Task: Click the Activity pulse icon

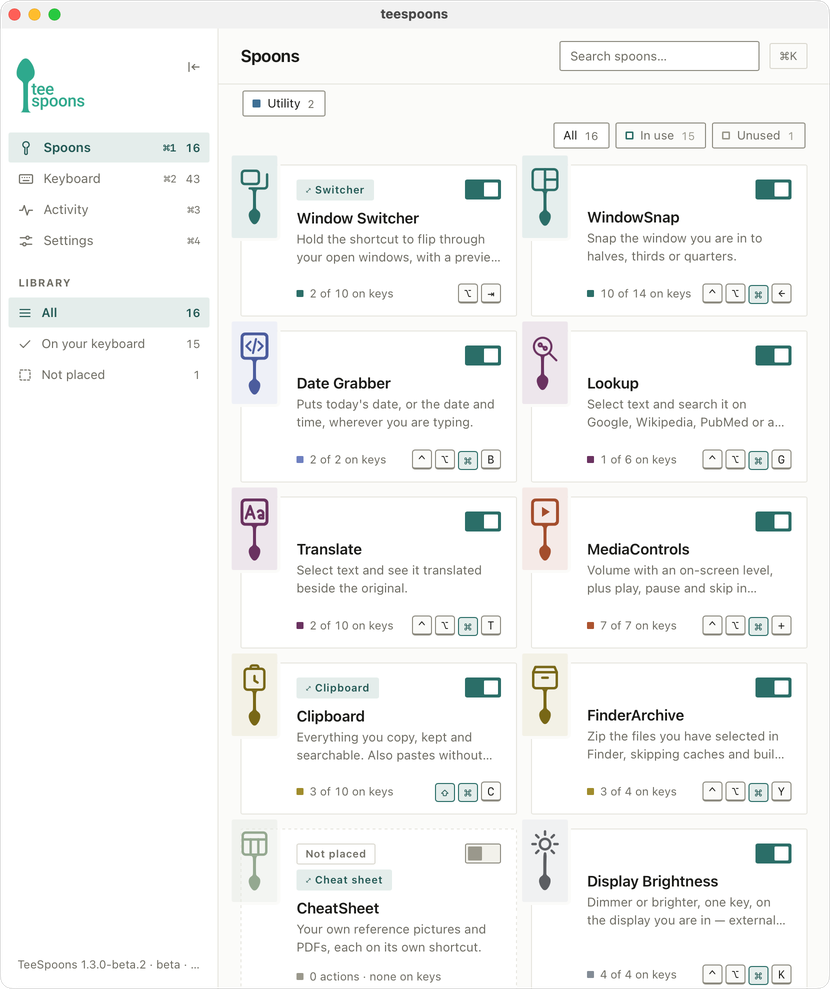Action: 26,209
